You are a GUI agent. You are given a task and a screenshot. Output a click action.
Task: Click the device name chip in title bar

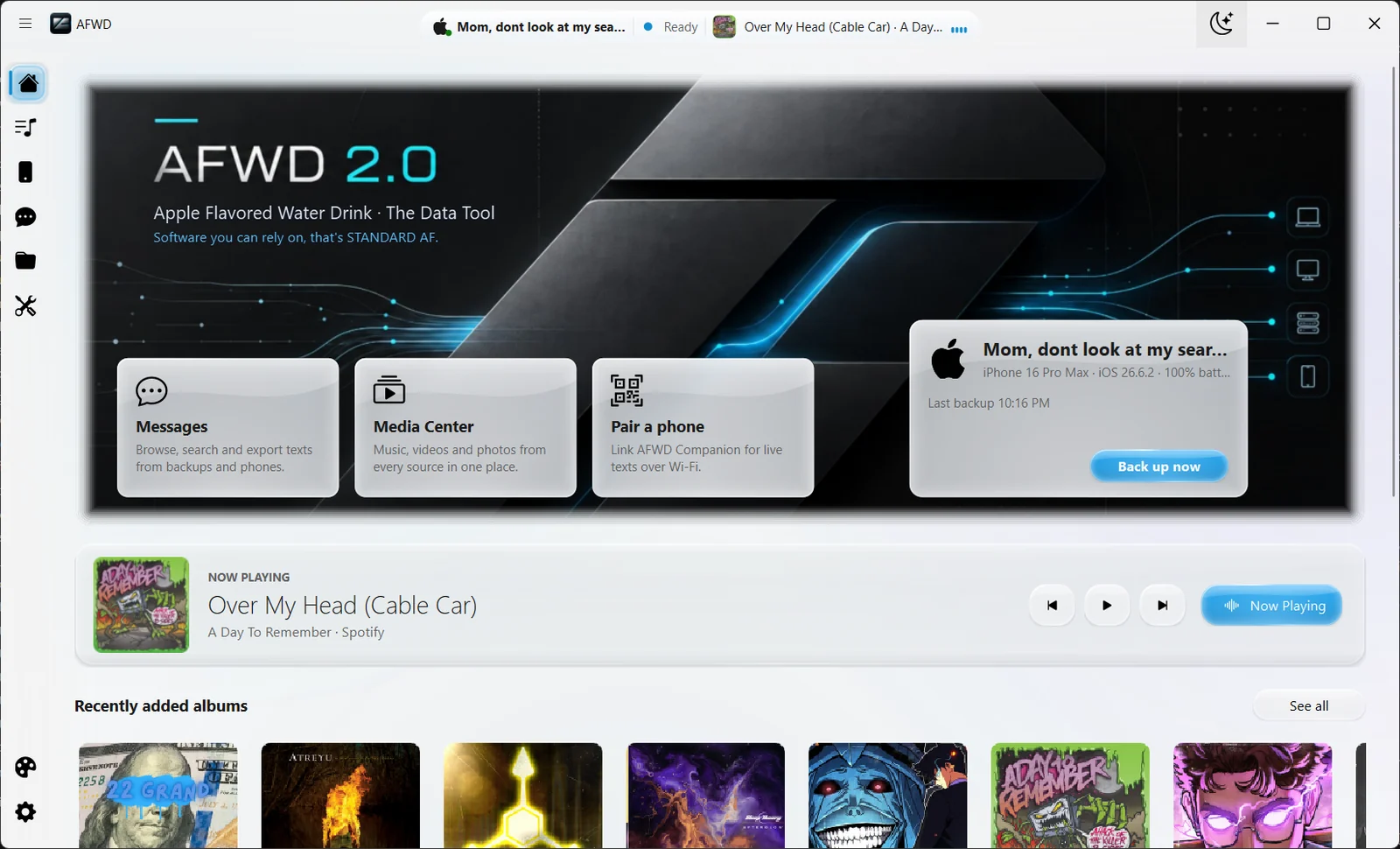(x=529, y=27)
